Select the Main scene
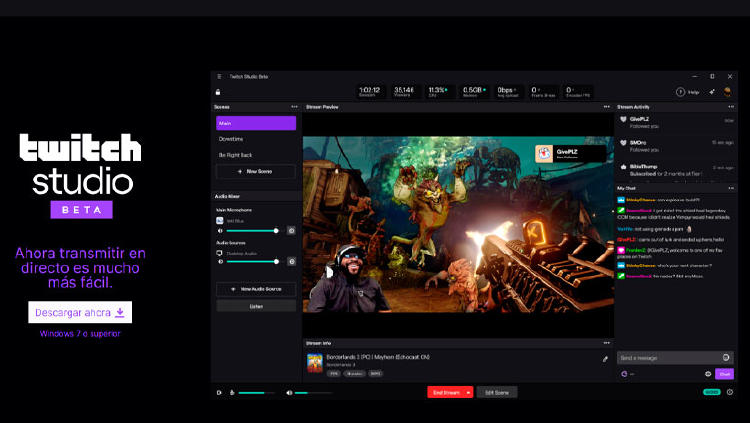 [x=256, y=123]
